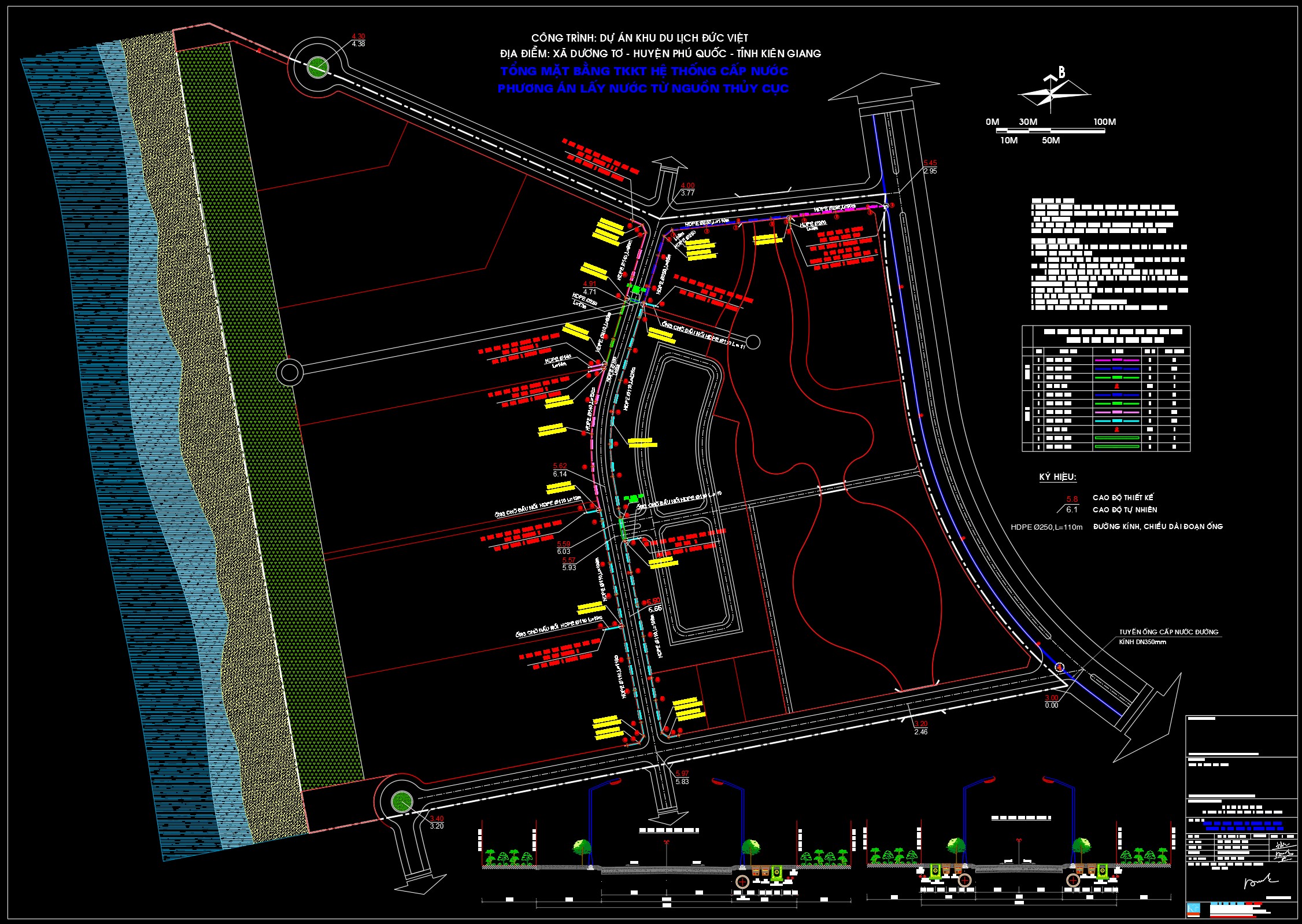Select the 3.20 / 2.46 elevation label

click(920, 728)
